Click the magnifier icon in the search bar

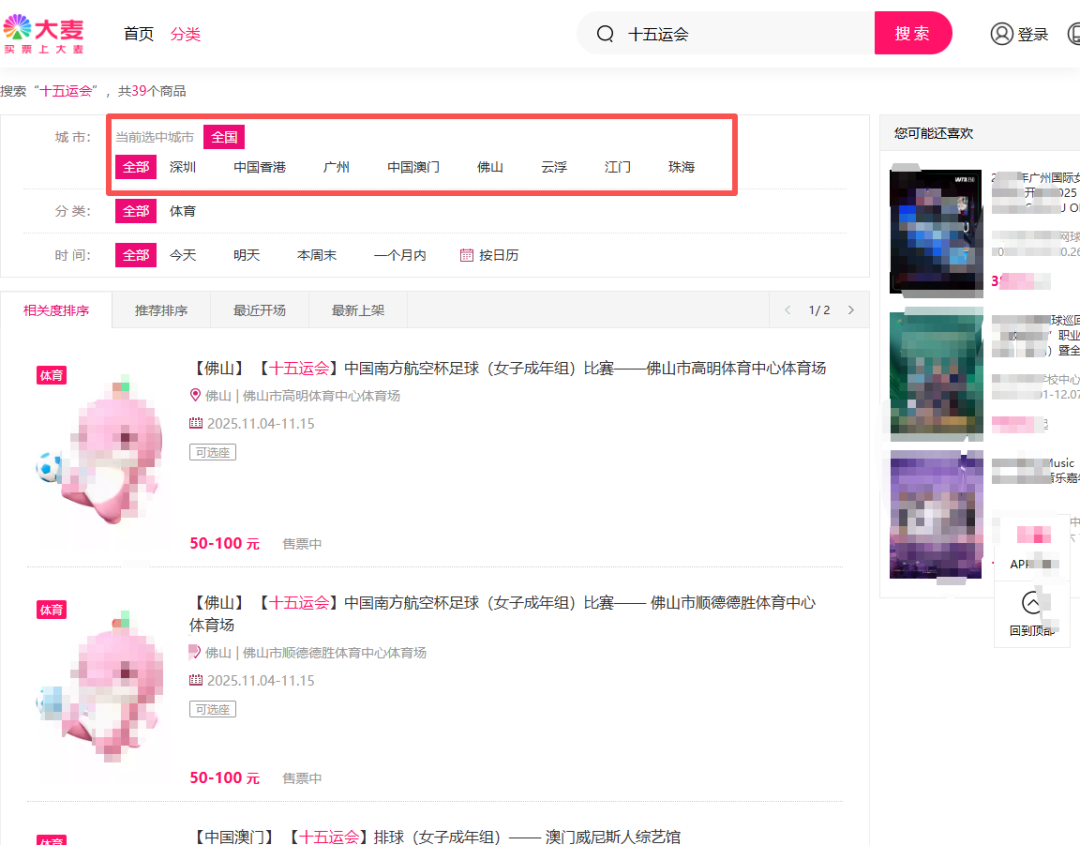pyautogui.click(x=605, y=33)
